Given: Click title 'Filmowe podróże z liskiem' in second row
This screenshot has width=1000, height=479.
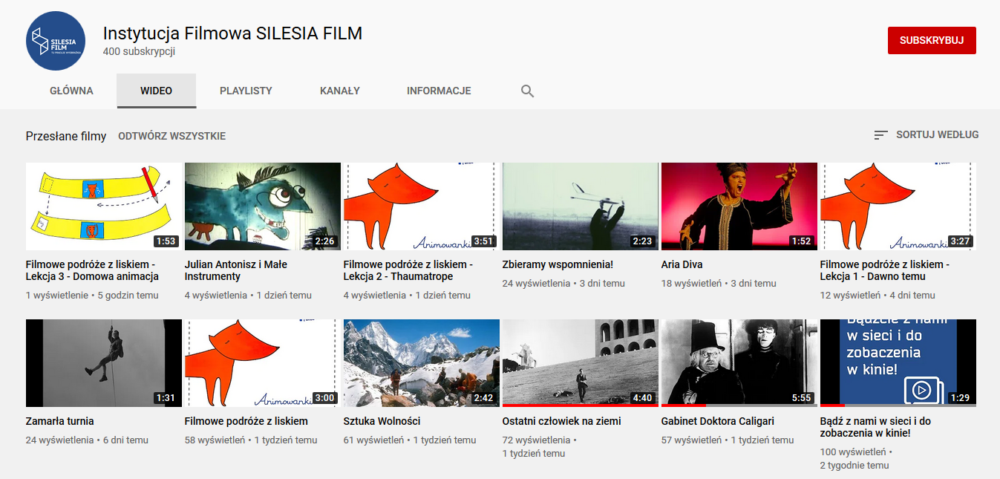Looking at the screenshot, I should (x=246, y=422).
